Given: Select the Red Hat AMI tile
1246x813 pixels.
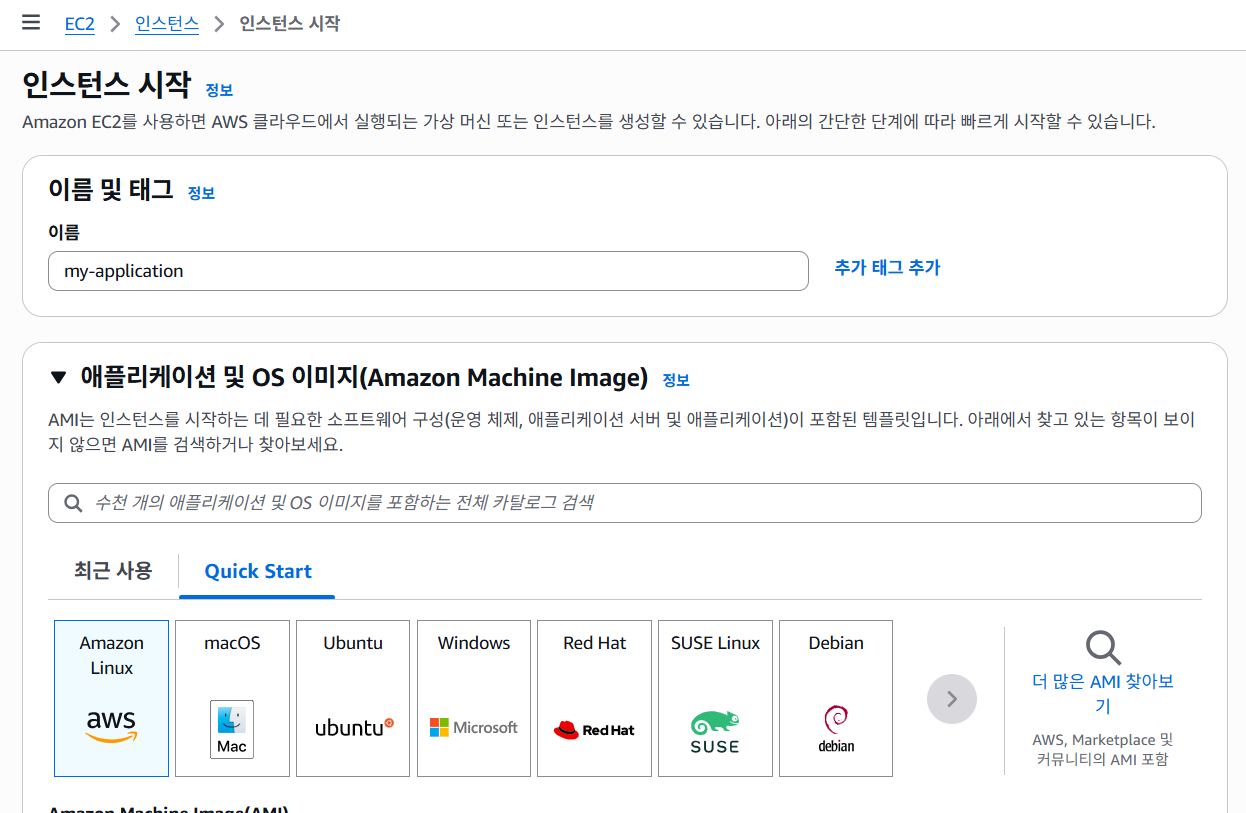Looking at the screenshot, I should pyautogui.click(x=594, y=698).
